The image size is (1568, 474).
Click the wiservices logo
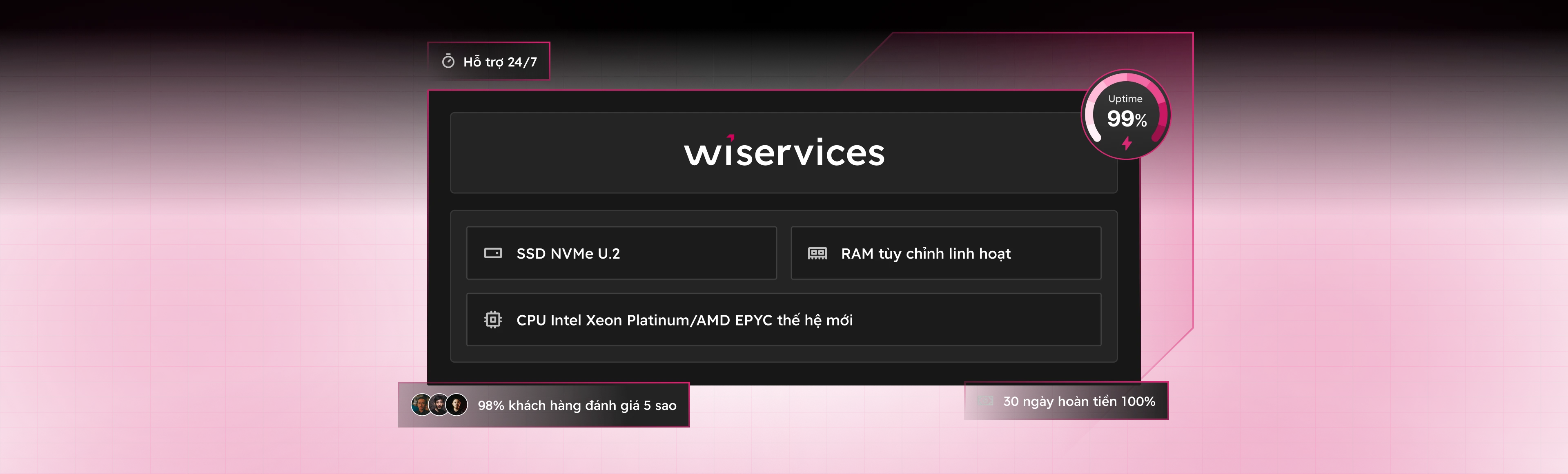tap(784, 151)
